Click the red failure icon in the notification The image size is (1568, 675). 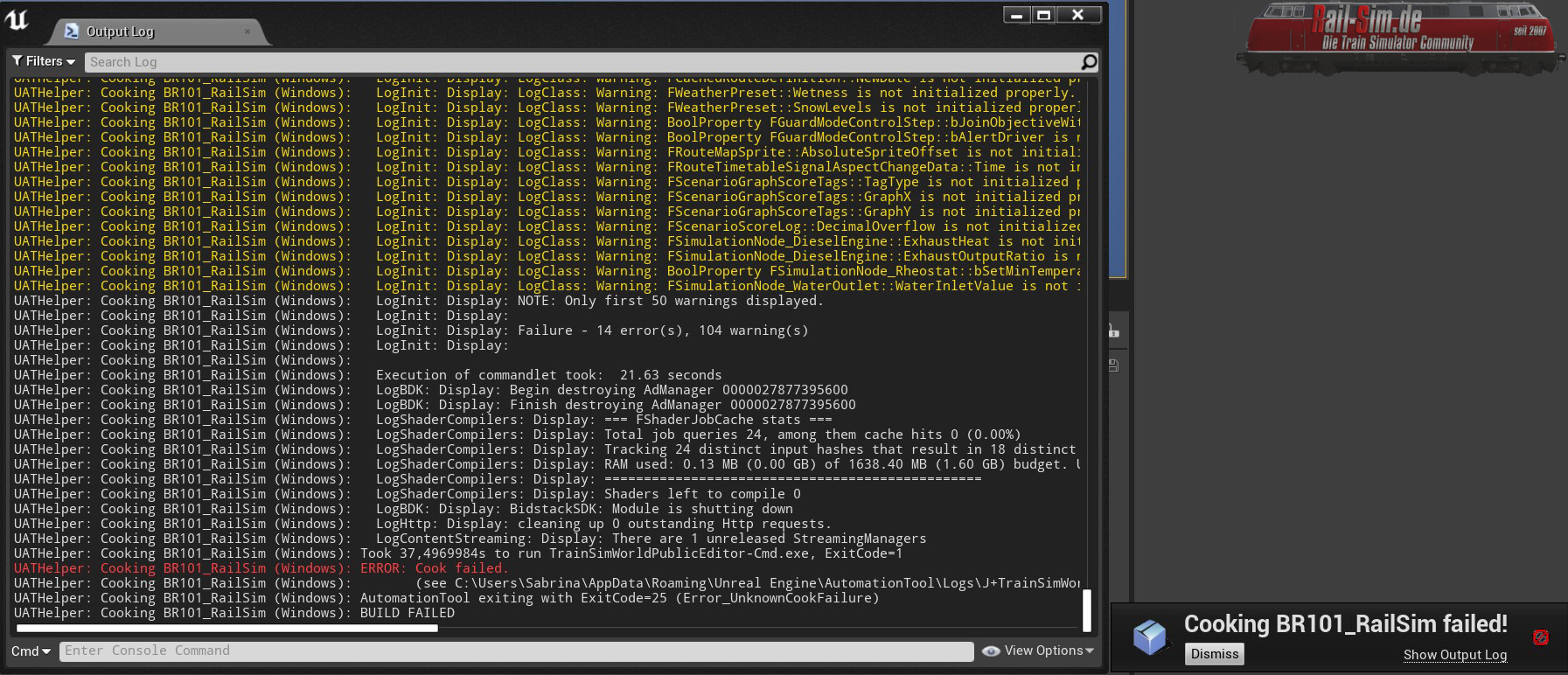[x=1540, y=637]
